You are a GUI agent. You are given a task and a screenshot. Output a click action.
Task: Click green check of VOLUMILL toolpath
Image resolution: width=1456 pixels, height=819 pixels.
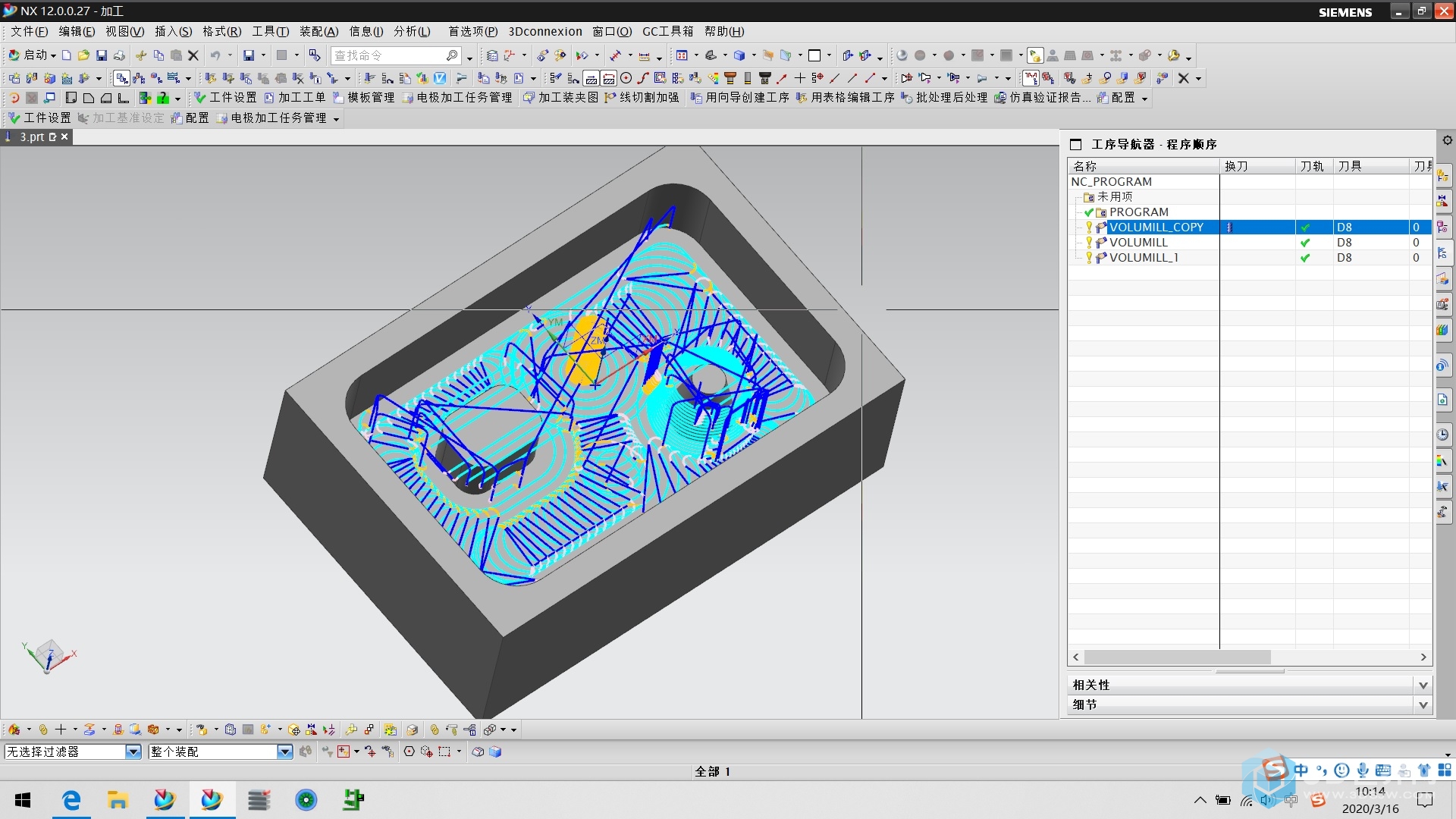coord(1305,243)
